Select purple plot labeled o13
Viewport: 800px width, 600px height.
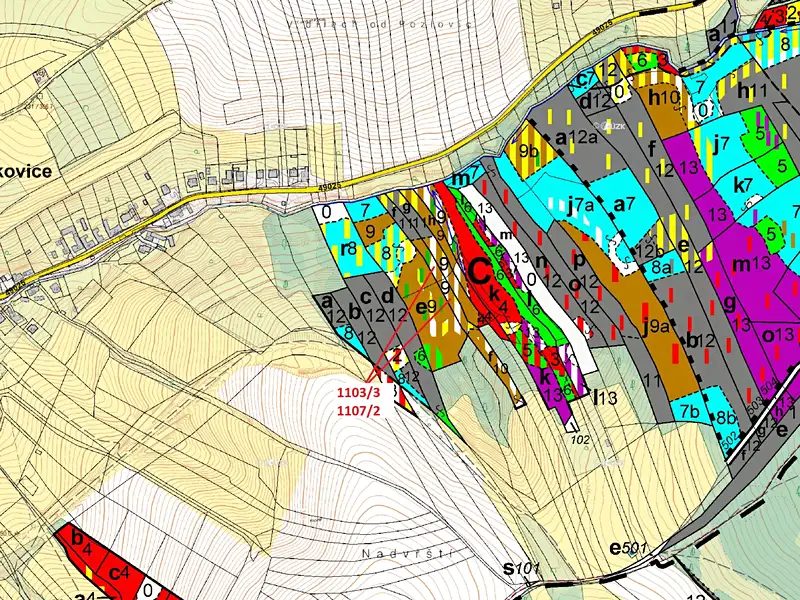pyautogui.click(x=778, y=335)
